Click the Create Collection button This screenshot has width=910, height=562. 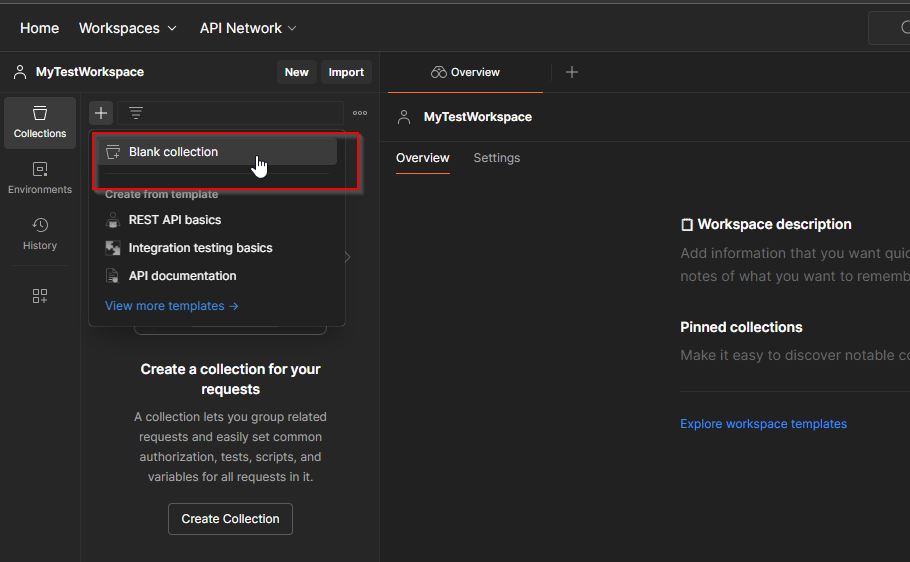(x=230, y=519)
